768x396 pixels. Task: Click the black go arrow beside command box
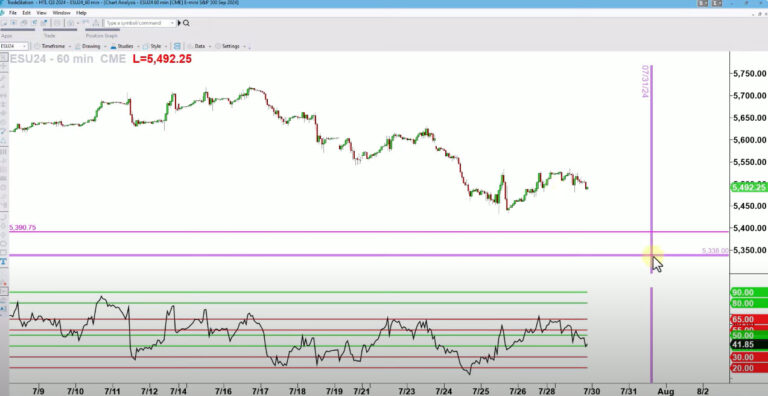(x=179, y=23)
